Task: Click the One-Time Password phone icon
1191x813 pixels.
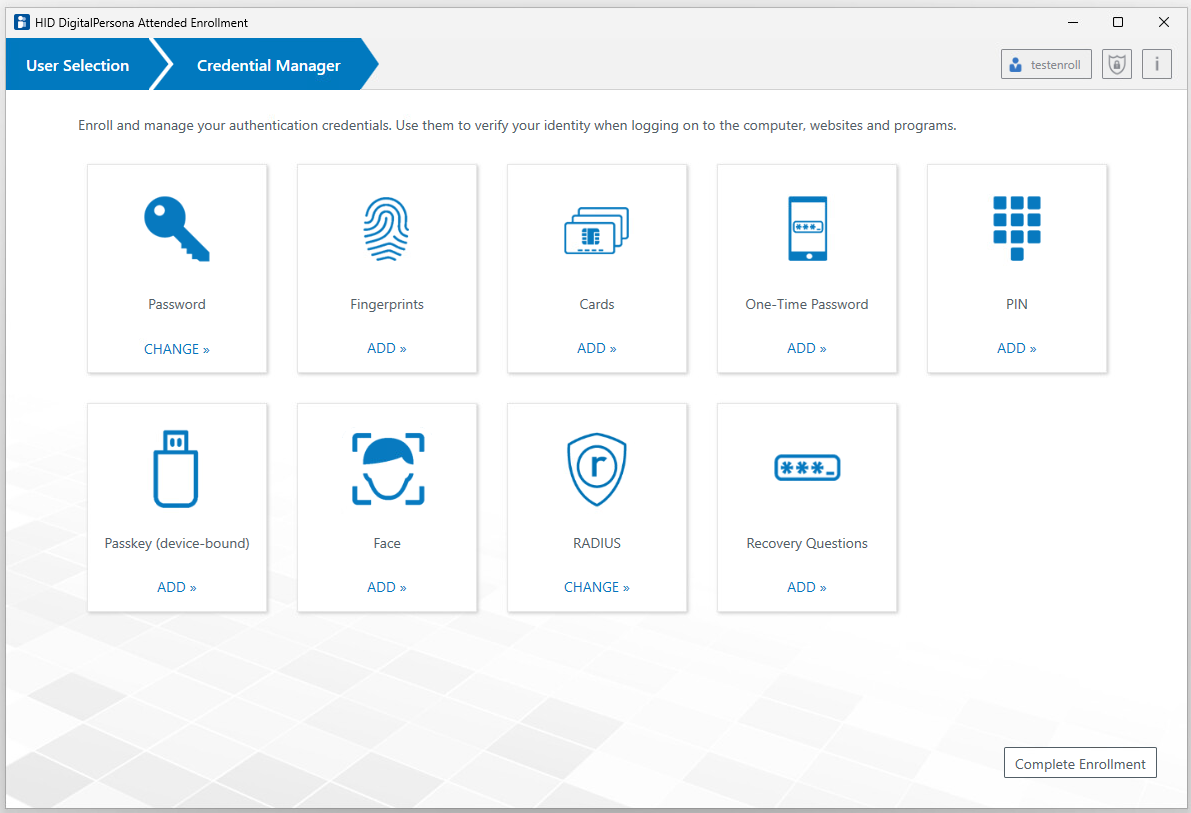Action: (x=807, y=229)
